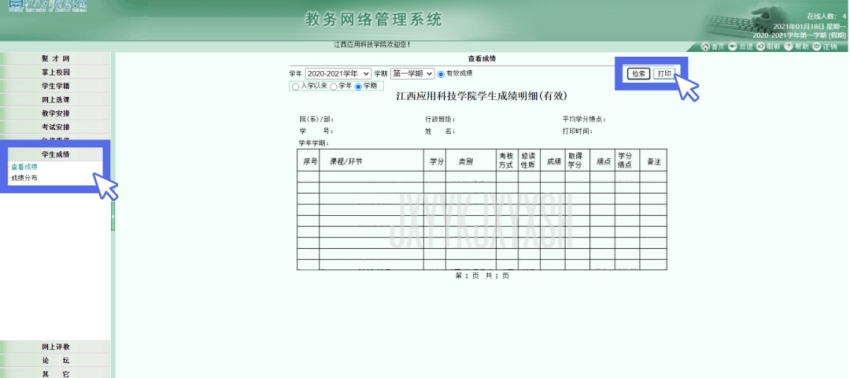The width and height of the screenshot is (851, 378).
Task: Open the 学年 2020-2021 dropdown
Action: click(338, 73)
